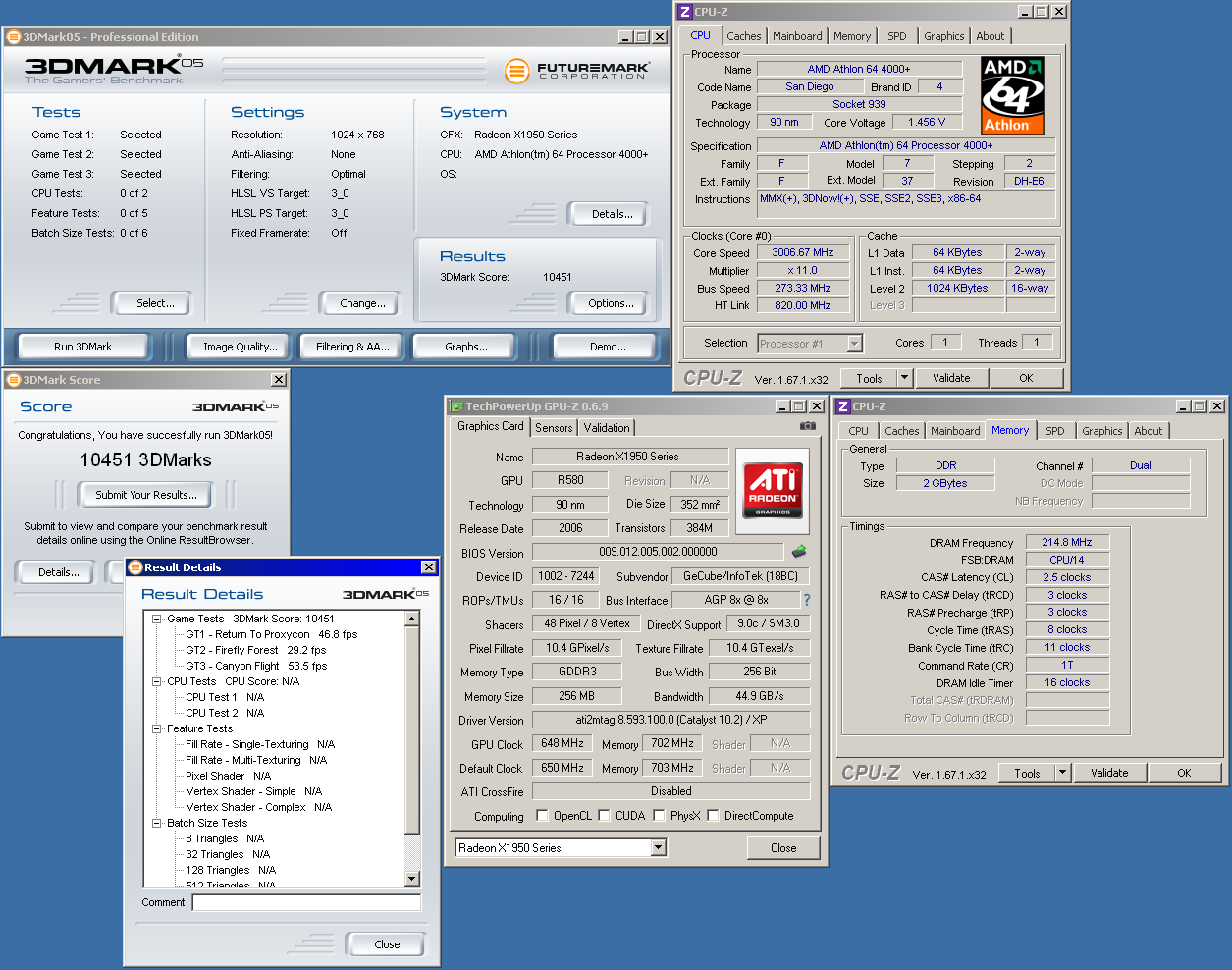Collapse the CPU Tests tree node

pyautogui.click(x=157, y=681)
